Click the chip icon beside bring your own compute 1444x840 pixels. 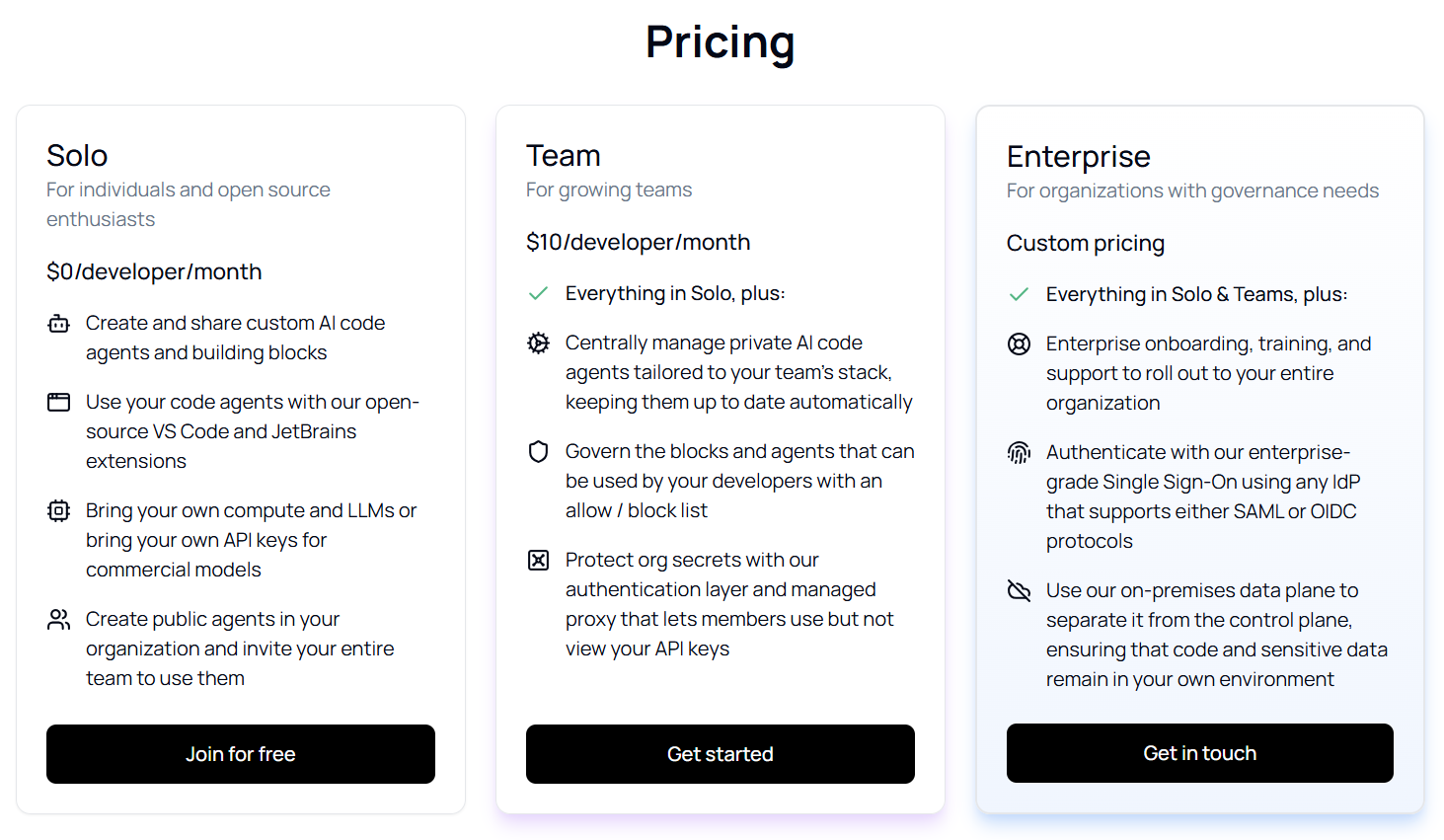[59, 511]
